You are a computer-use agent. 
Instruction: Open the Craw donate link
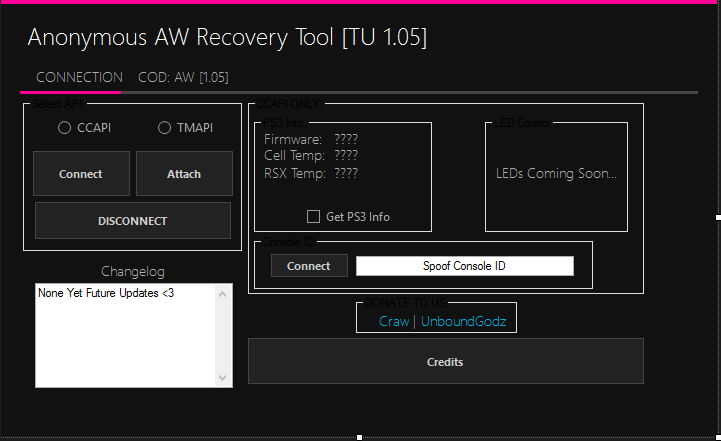[x=394, y=321]
